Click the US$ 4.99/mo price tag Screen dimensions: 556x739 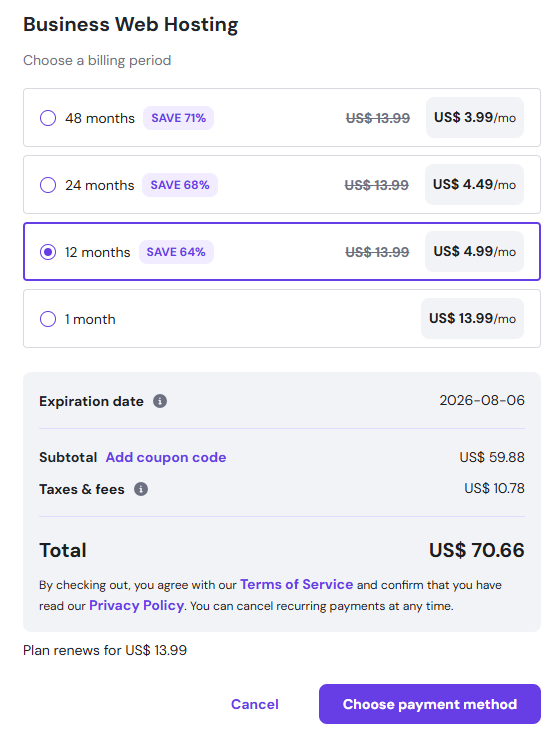click(x=474, y=251)
